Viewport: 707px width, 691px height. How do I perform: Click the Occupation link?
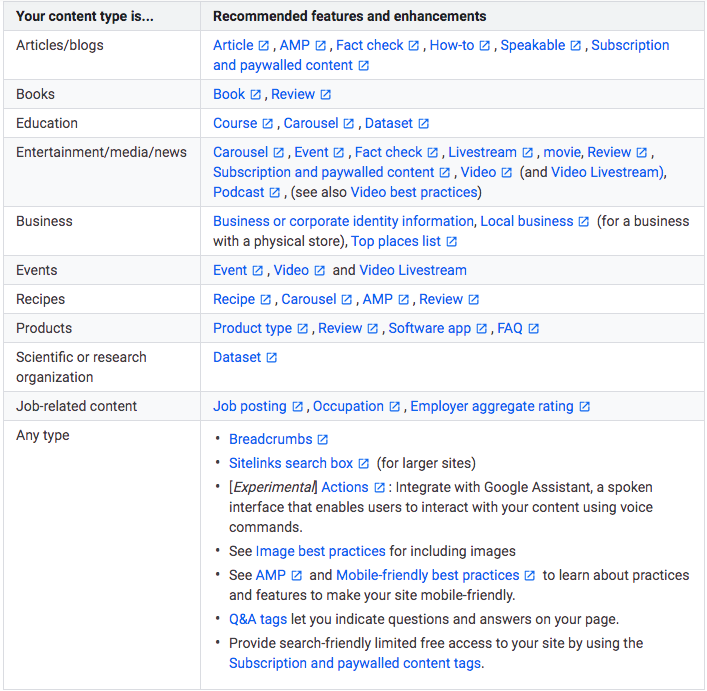click(348, 406)
